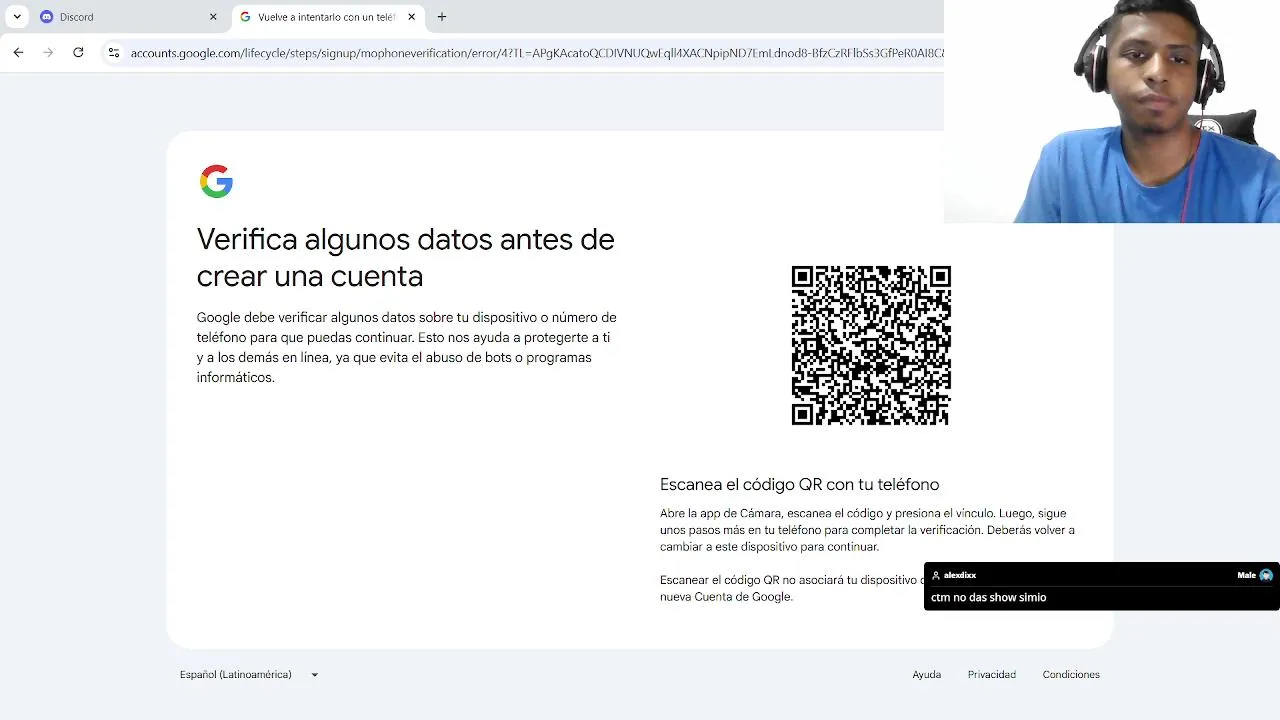Close the Discord tab
This screenshot has height=720, width=1280.
point(213,17)
